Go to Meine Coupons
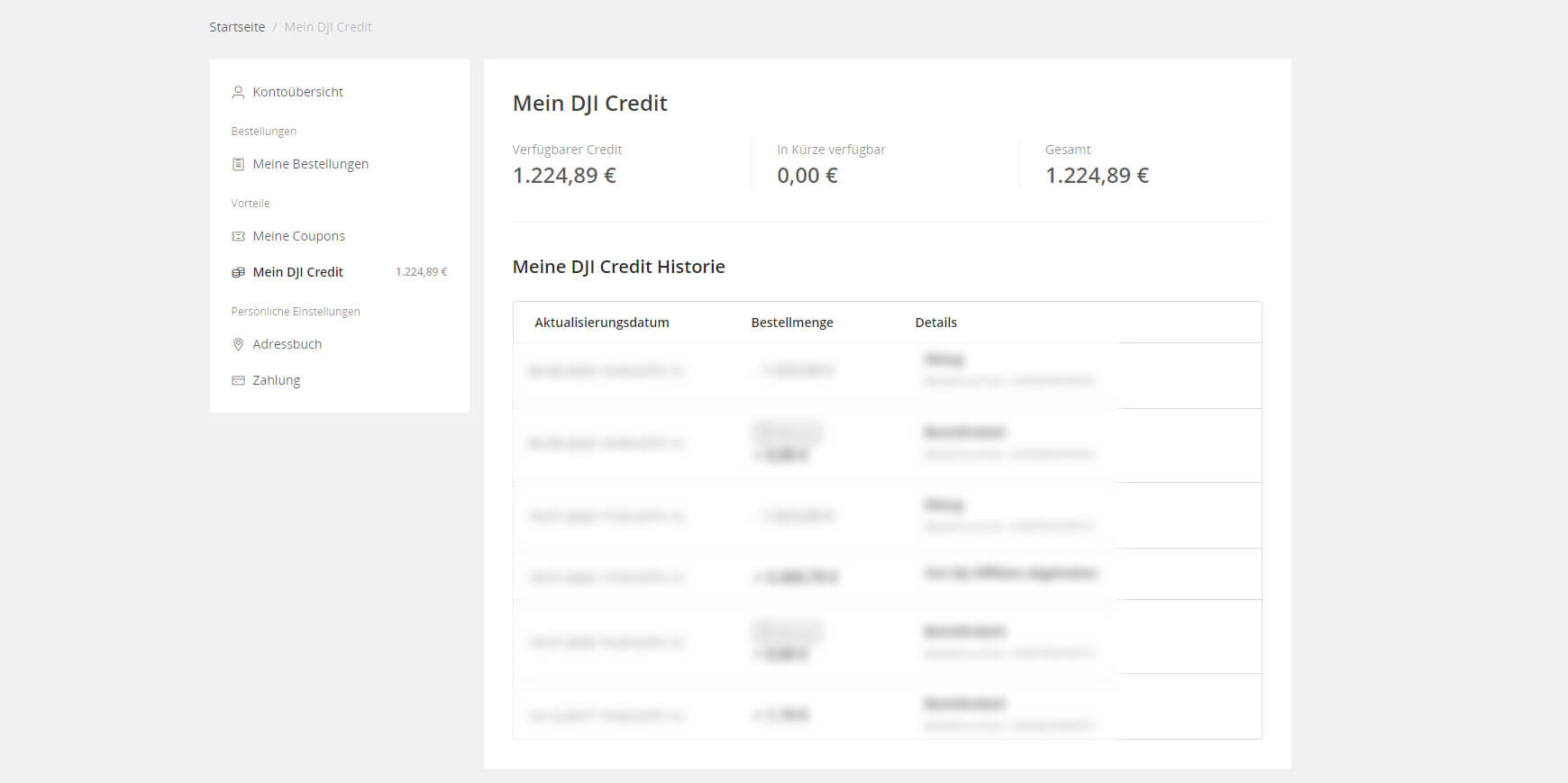The width and height of the screenshot is (1568, 783). point(298,236)
